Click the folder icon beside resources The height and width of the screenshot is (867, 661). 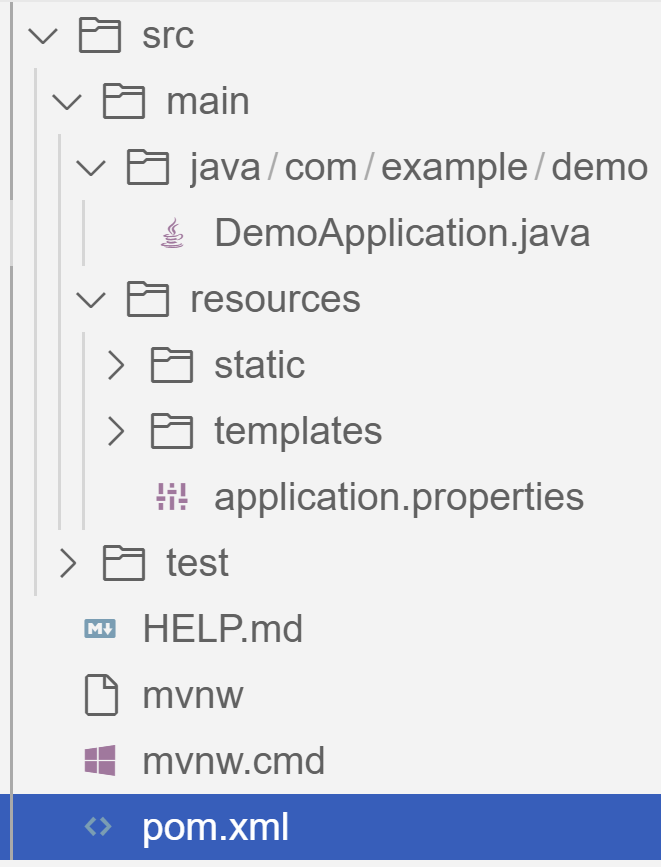click(150, 299)
